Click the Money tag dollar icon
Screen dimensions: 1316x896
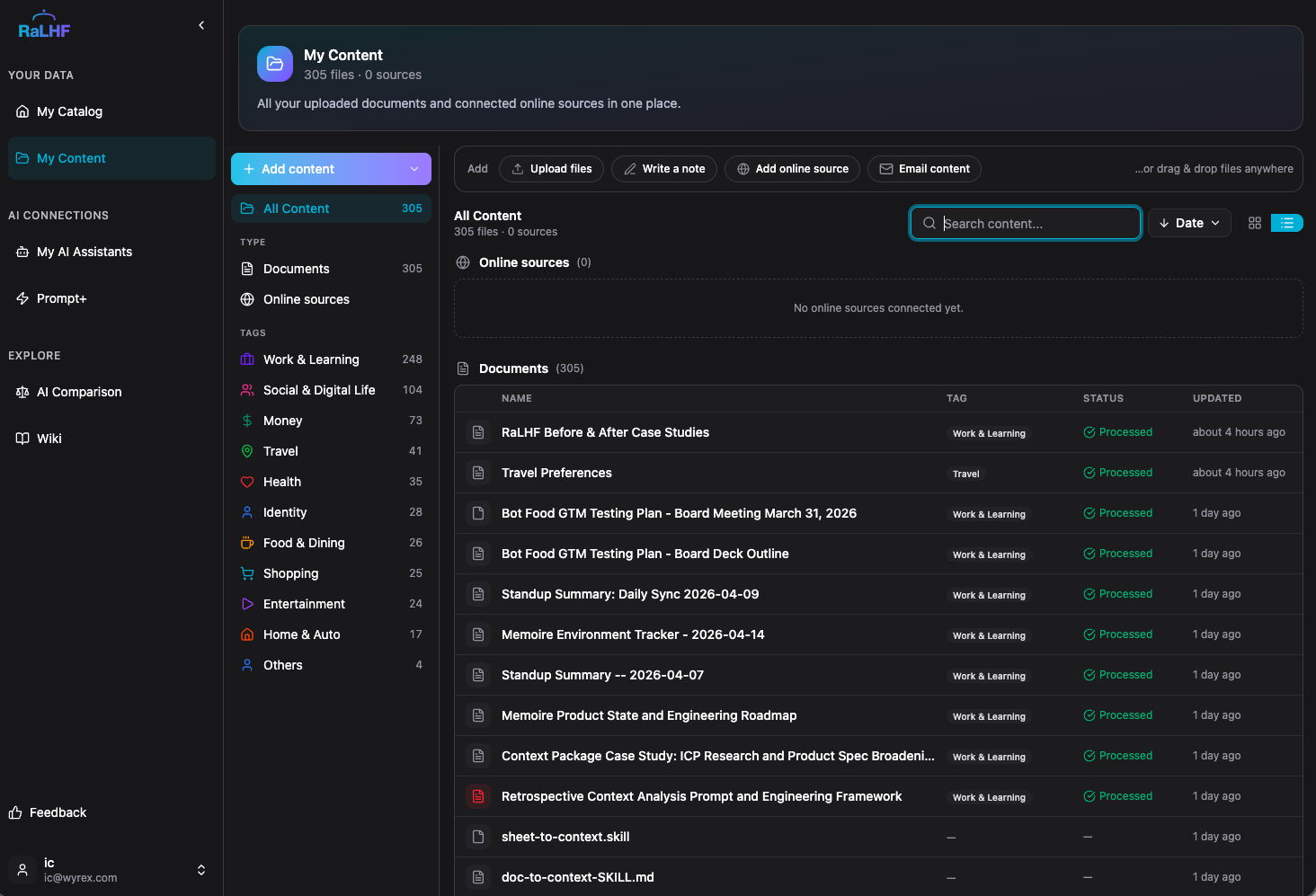pos(247,421)
